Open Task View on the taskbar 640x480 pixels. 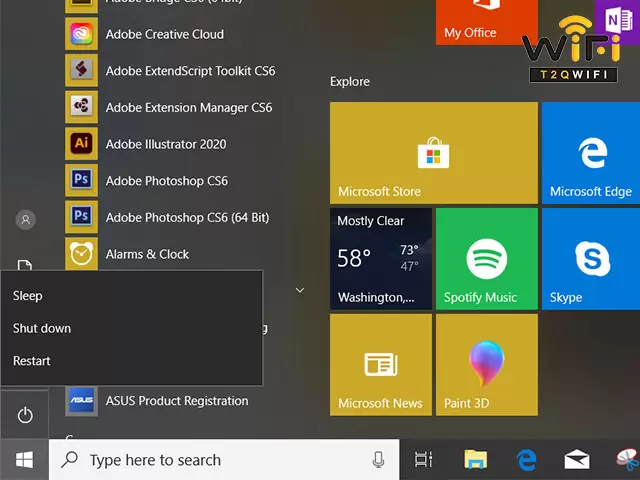(423, 460)
